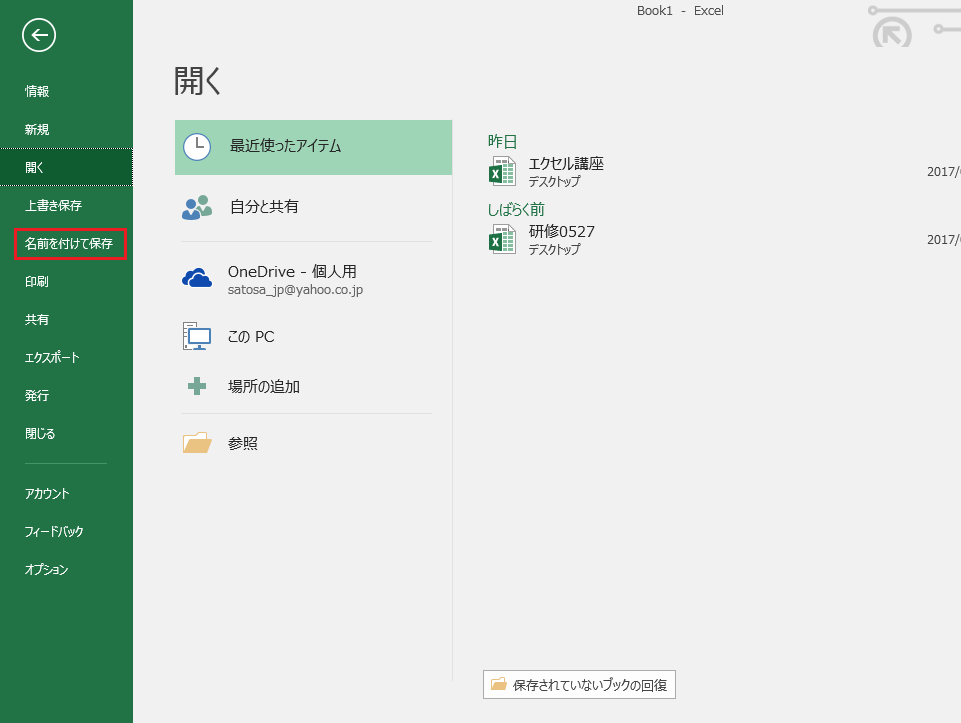961x723 pixels.
Task: Open the エクスポート page
Action: (x=66, y=357)
